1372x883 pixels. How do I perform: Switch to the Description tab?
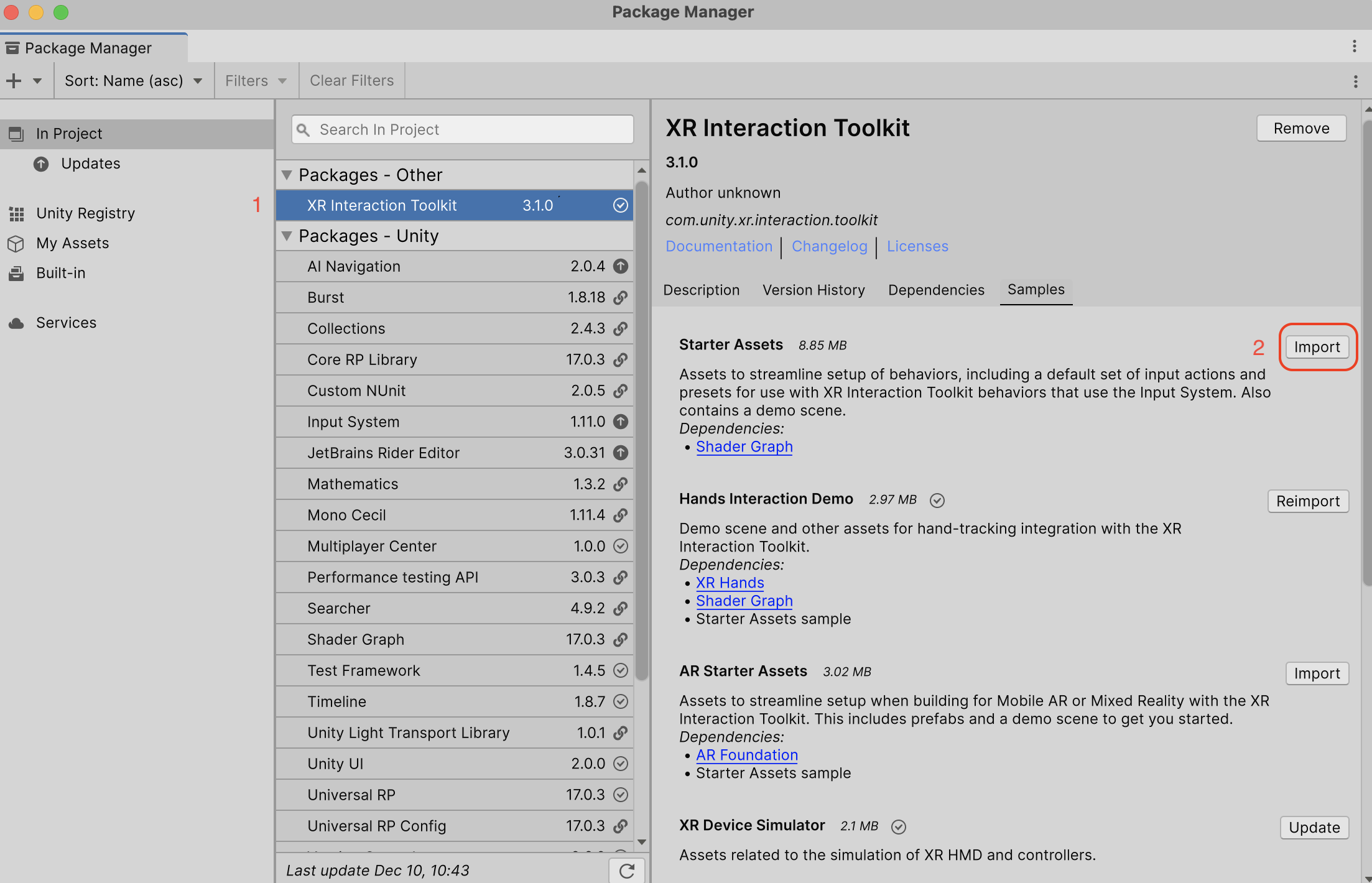[x=702, y=290]
